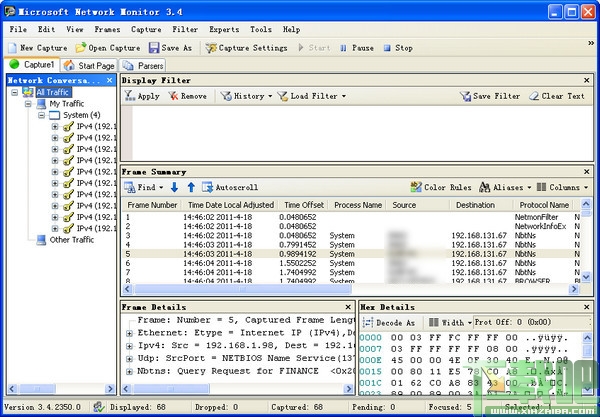Click Frame Summary vertical scroll down arrow
The width and height of the screenshot is (600, 417).
click(x=586, y=277)
